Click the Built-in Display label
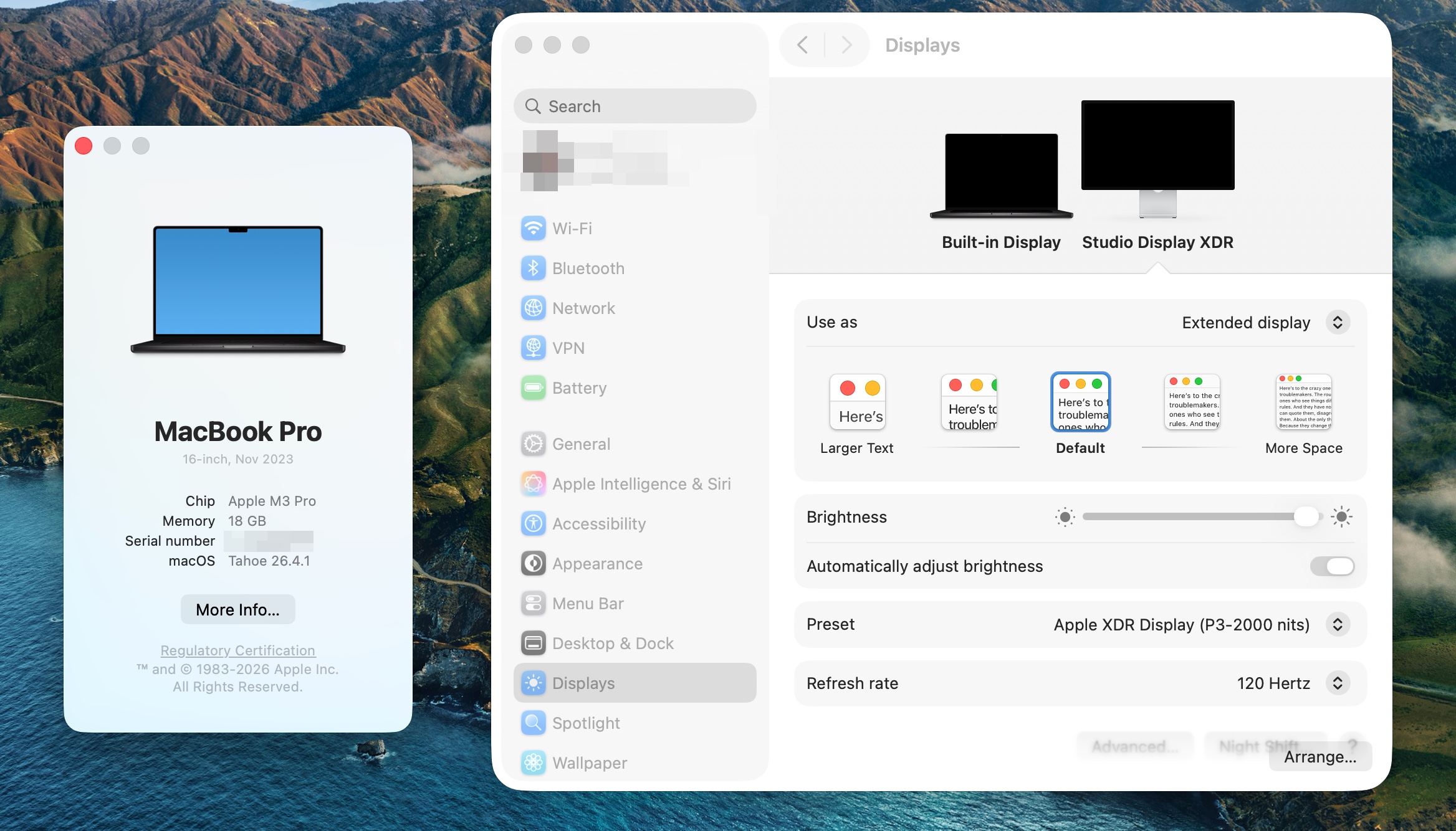The height and width of the screenshot is (831, 1456). [1001, 242]
